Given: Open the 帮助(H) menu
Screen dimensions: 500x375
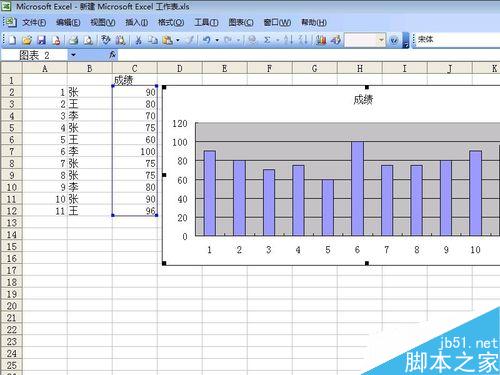Looking at the screenshot, I should click(x=314, y=23).
